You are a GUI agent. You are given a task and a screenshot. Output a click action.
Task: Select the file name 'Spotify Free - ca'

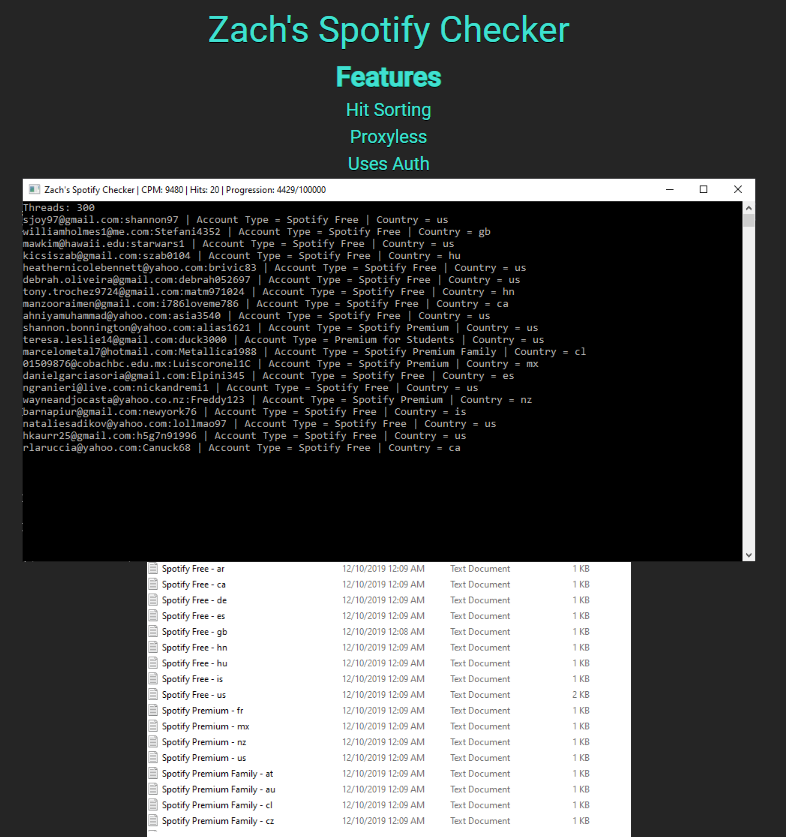click(x=194, y=585)
